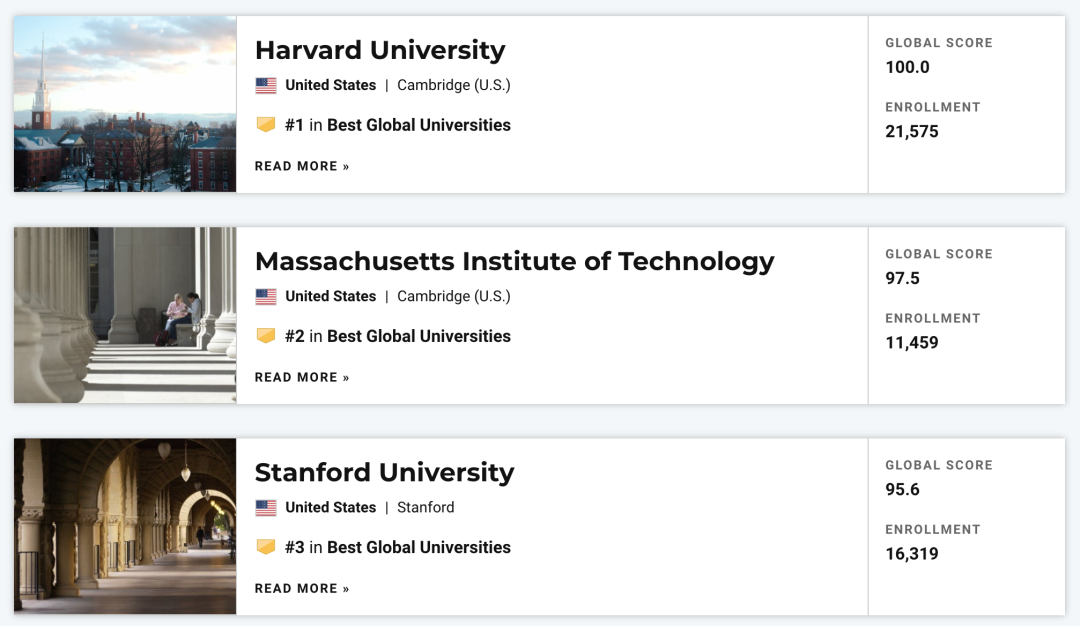The height and width of the screenshot is (626, 1080).
Task: Click the US flag icon under Harvard University
Action: click(266, 86)
